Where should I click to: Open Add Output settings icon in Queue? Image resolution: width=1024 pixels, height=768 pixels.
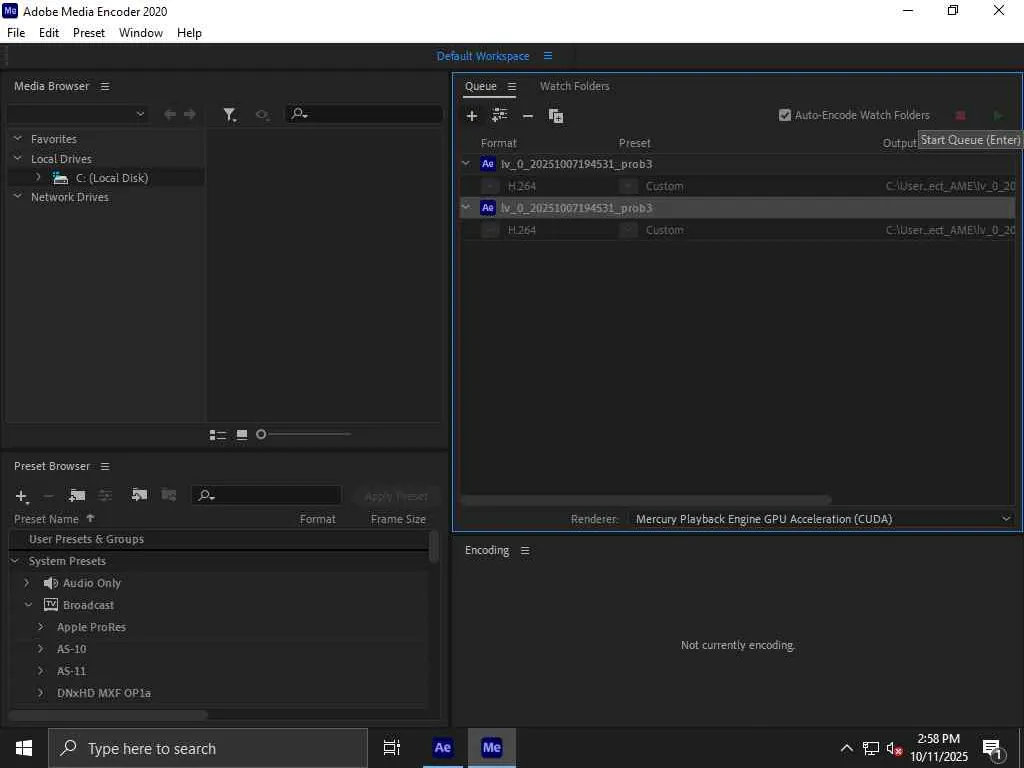[x=500, y=116]
